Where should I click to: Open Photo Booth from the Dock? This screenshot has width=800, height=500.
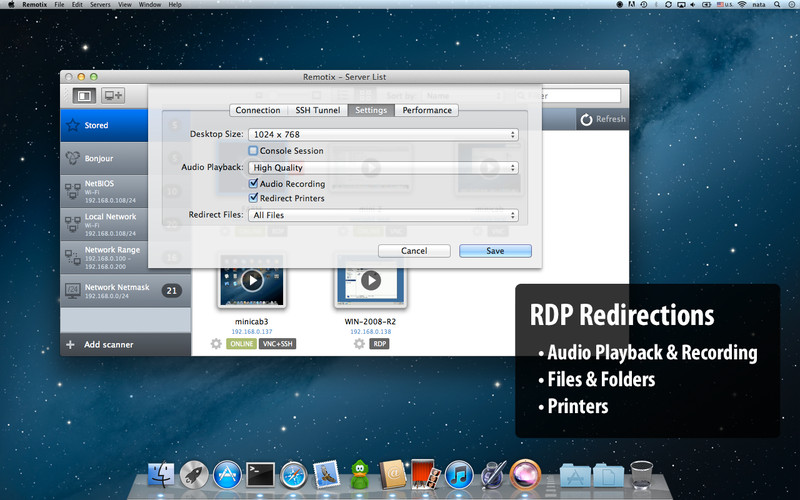point(426,474)
